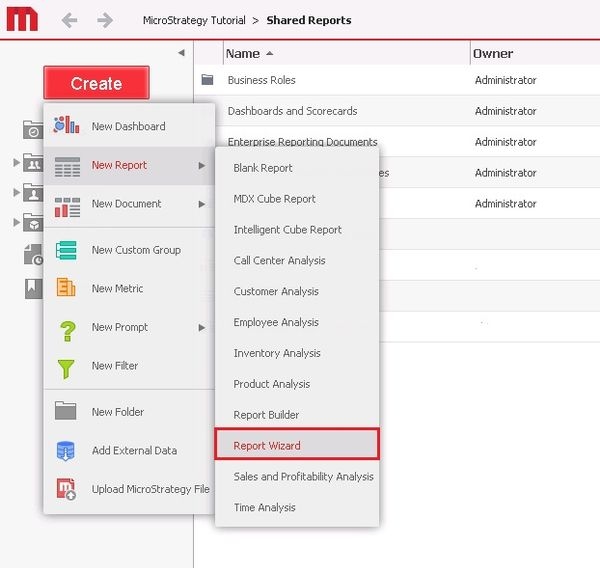Select New Document menu entry

pyautogui.click(x=129, y=204)
